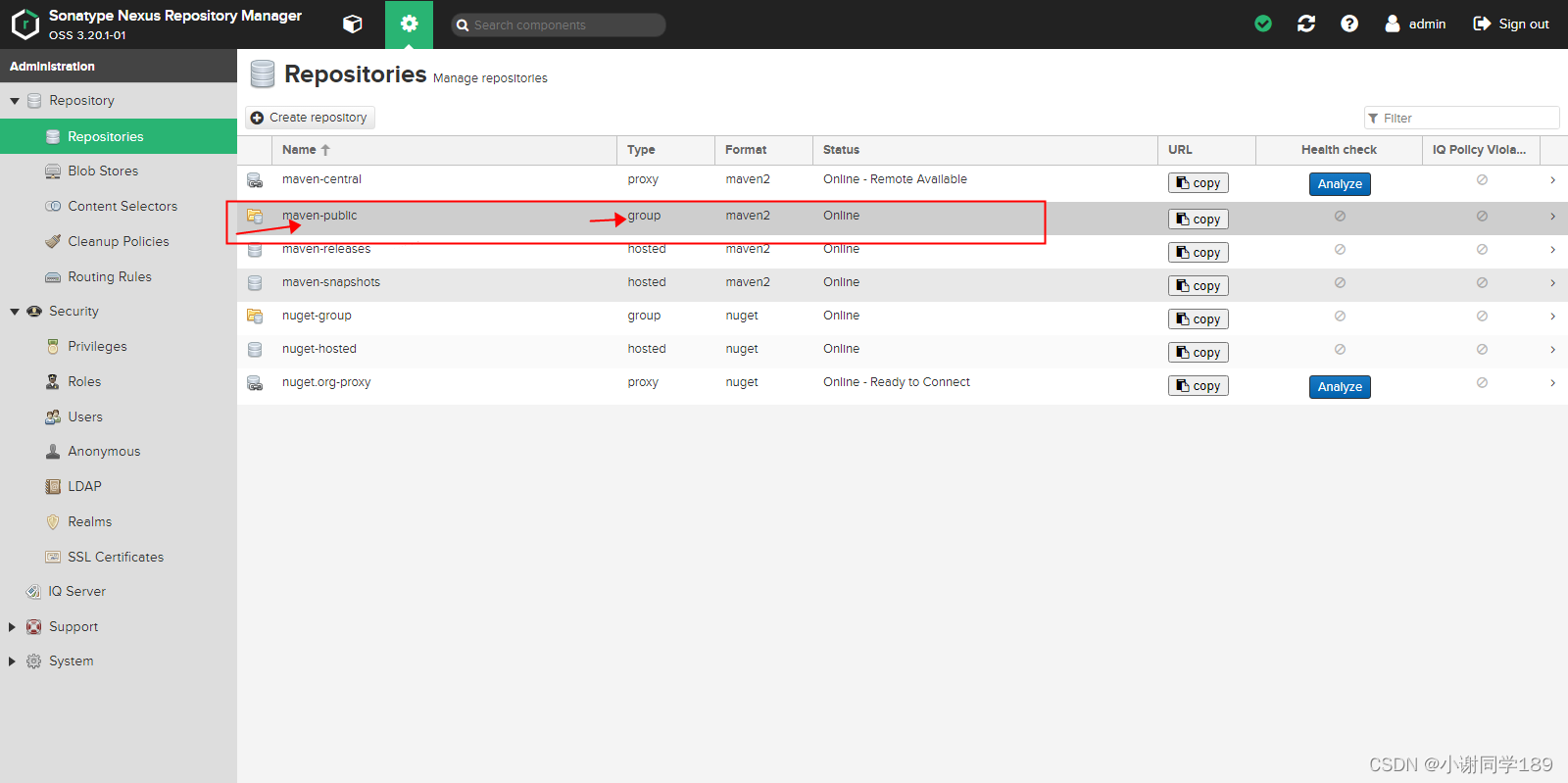Copy URL for maven-releases
The height and width of the screenshot is (783, 1568).
[1198, 253]
